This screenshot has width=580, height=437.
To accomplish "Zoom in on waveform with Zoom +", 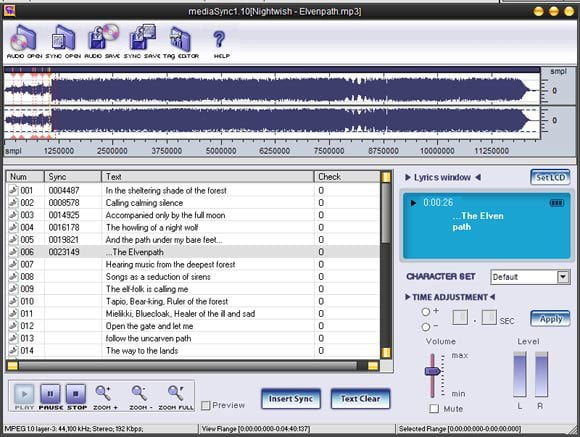I will [105, 397].
